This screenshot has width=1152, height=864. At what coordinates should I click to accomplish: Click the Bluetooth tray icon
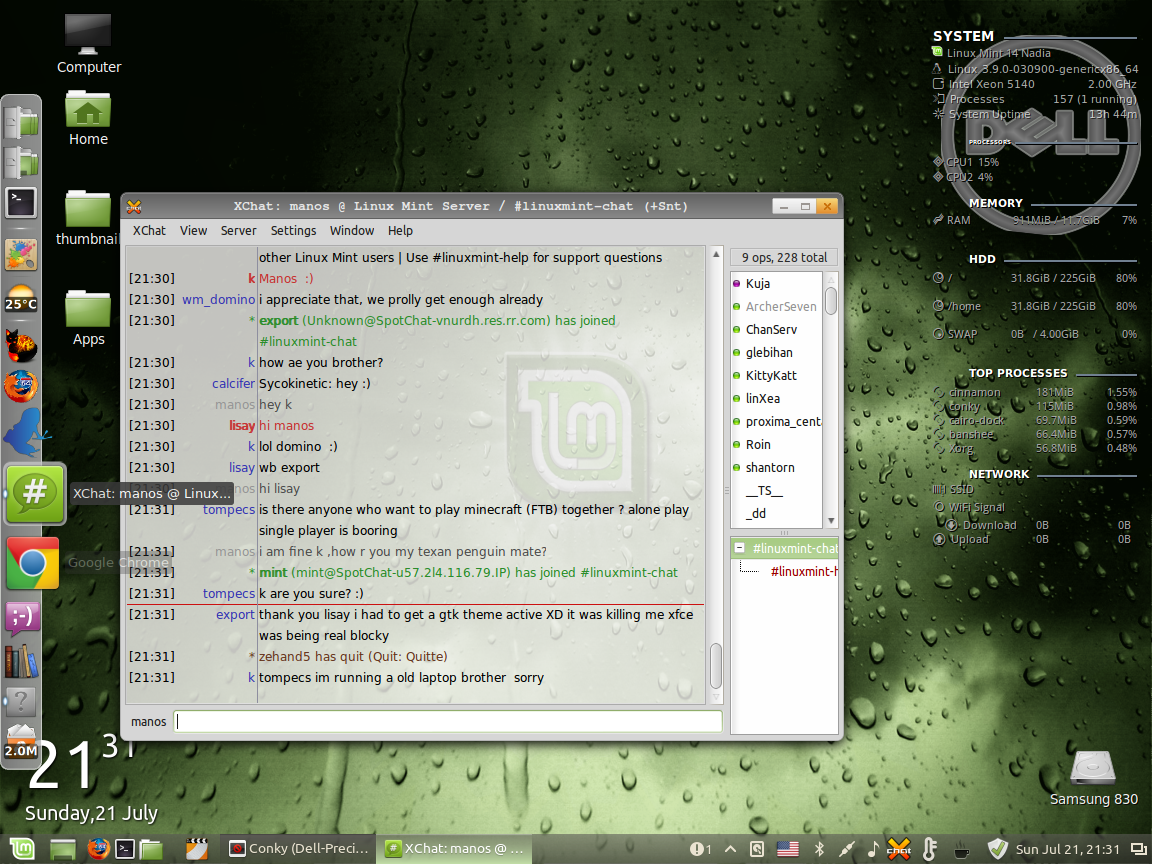(x=819, y=849)
